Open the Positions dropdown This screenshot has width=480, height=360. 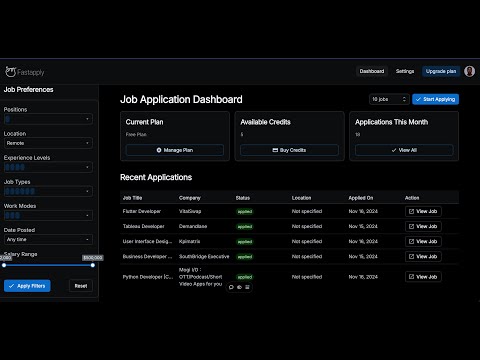pos(48,119)
